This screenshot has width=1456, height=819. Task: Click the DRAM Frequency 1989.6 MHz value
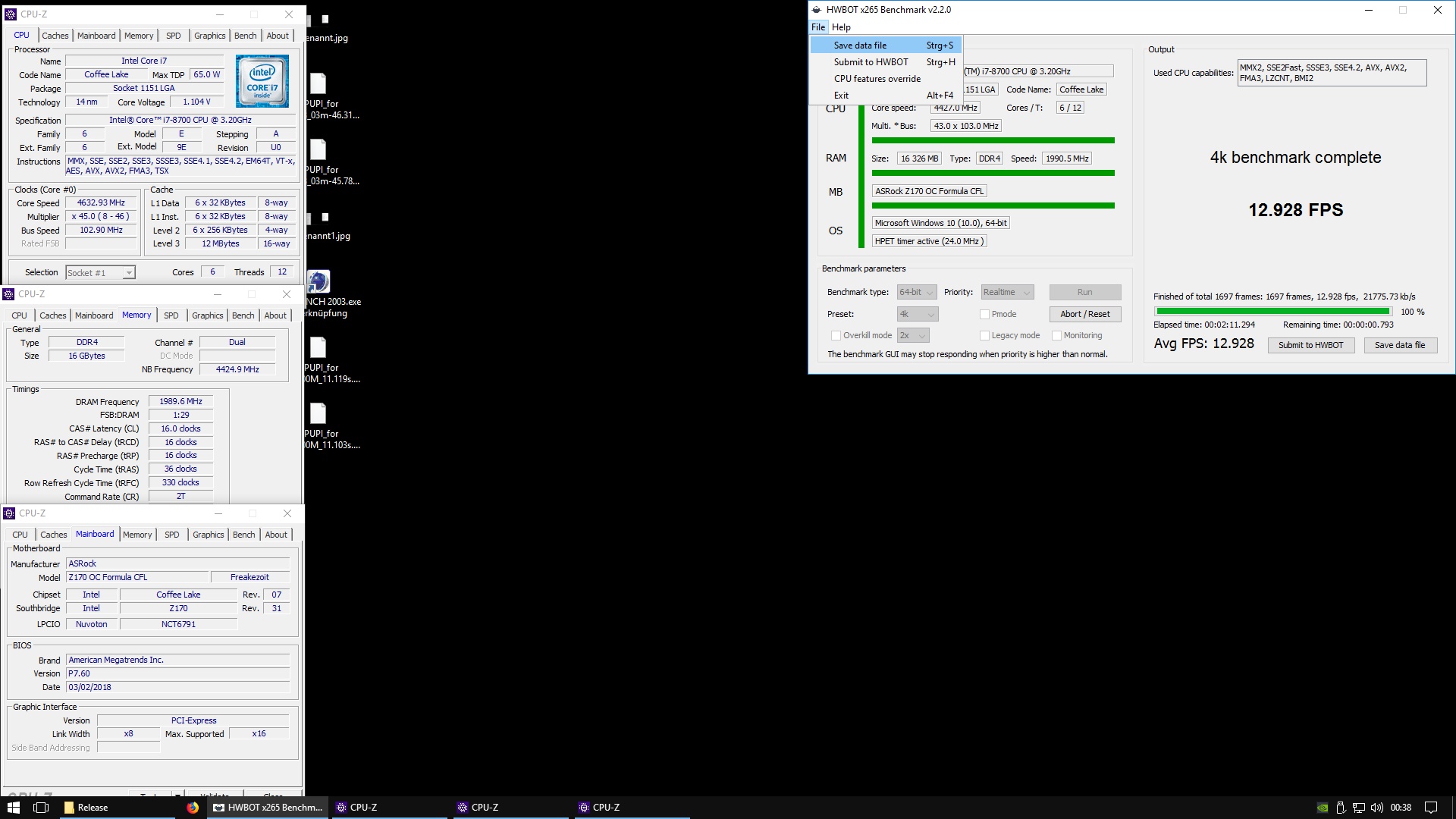(x=180, y=402)
